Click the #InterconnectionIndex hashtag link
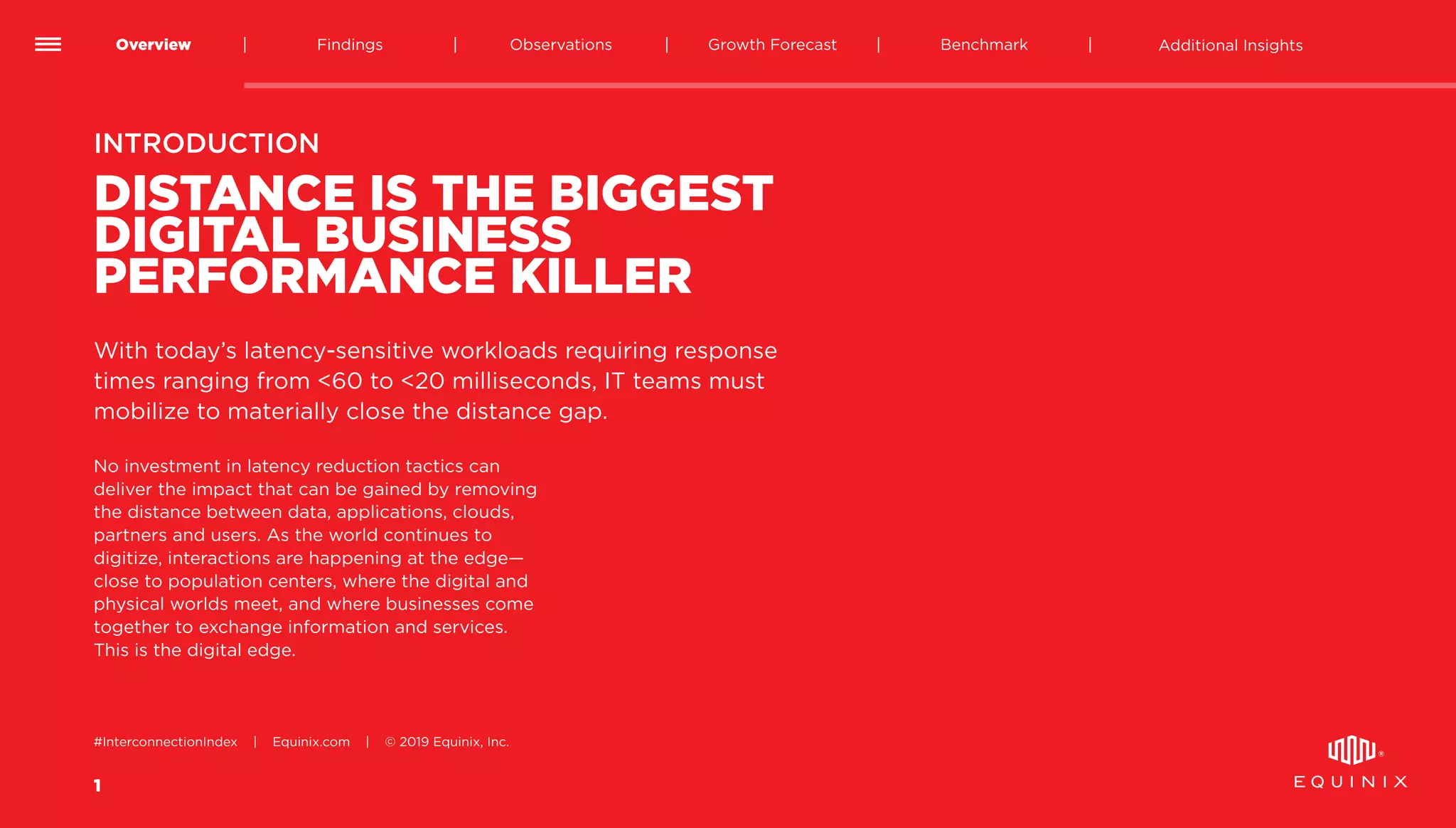The height and width of the screenshot is (828, 1456). click(166, 742)
